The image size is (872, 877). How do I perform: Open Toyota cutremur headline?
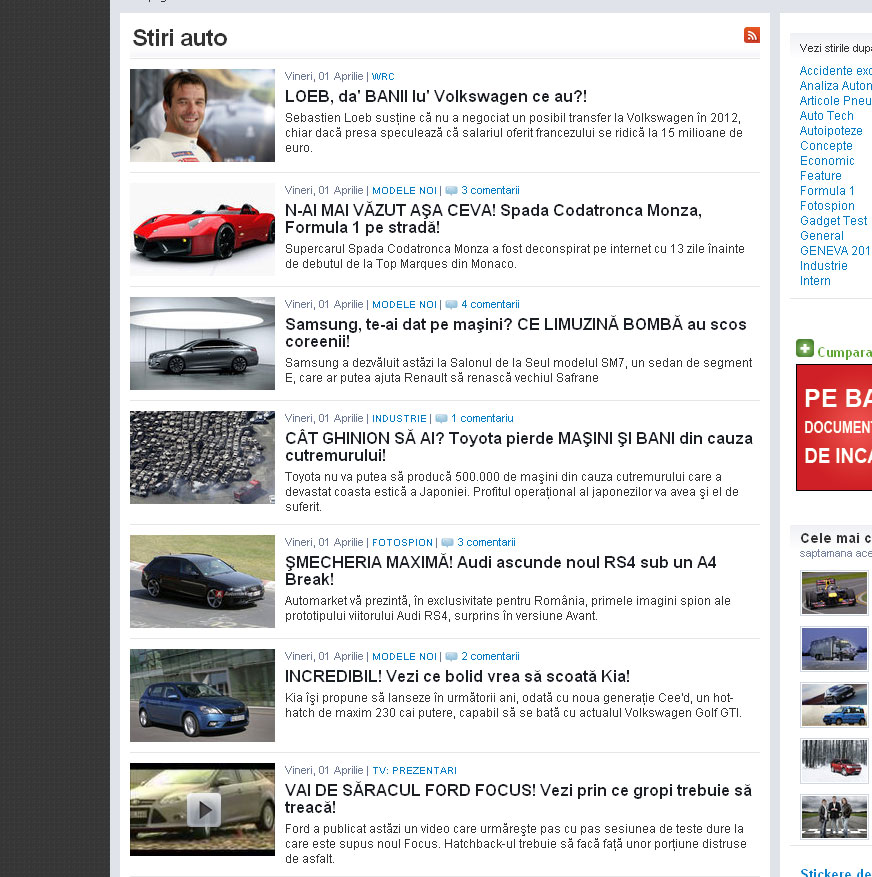click(x=519, y=447)
